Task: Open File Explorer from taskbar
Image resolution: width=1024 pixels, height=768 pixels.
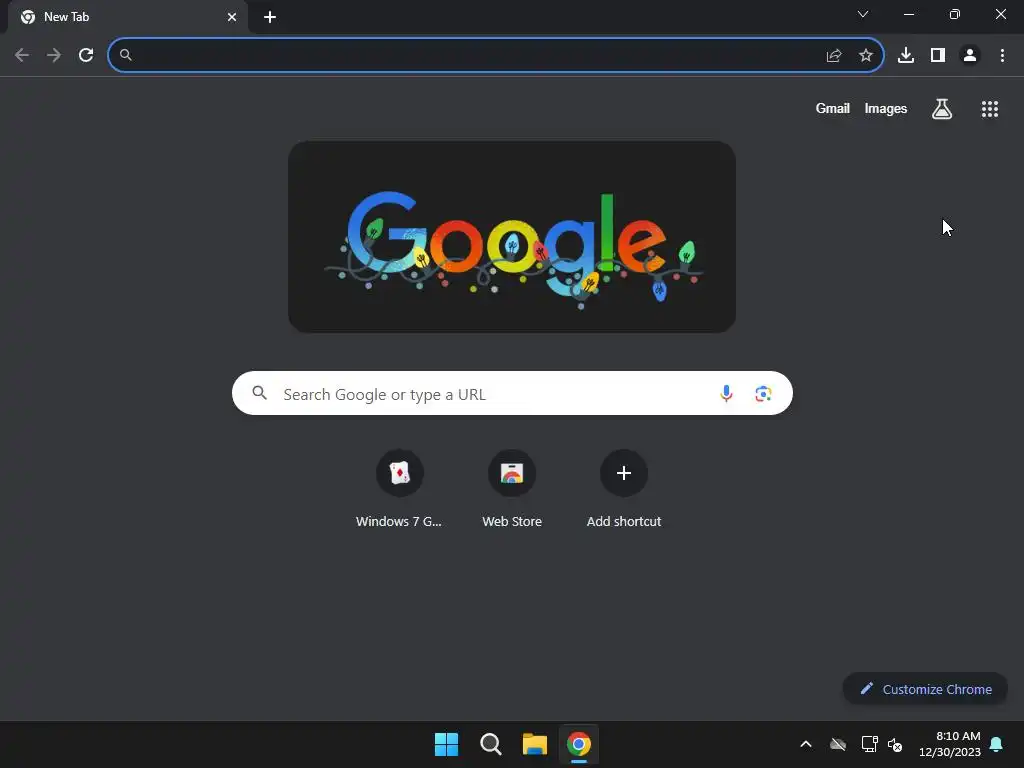Action: tap(535, 744)
